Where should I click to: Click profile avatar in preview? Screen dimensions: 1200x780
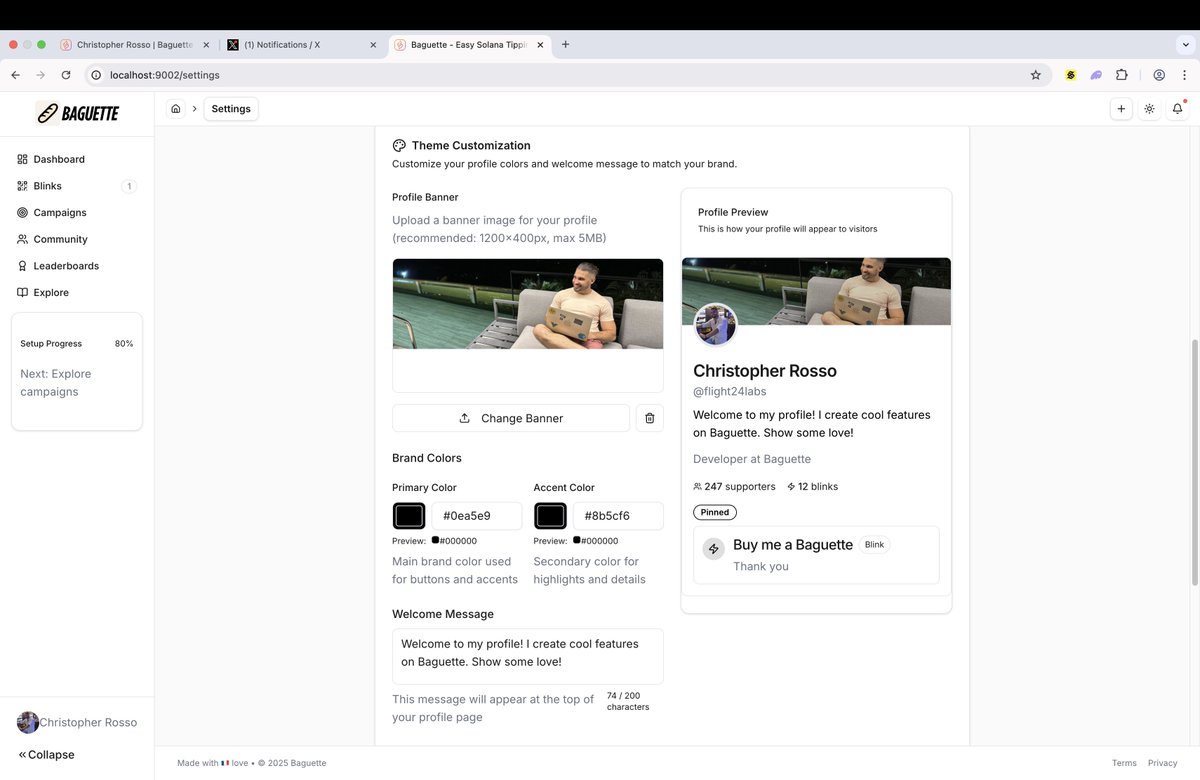[716, 325]
